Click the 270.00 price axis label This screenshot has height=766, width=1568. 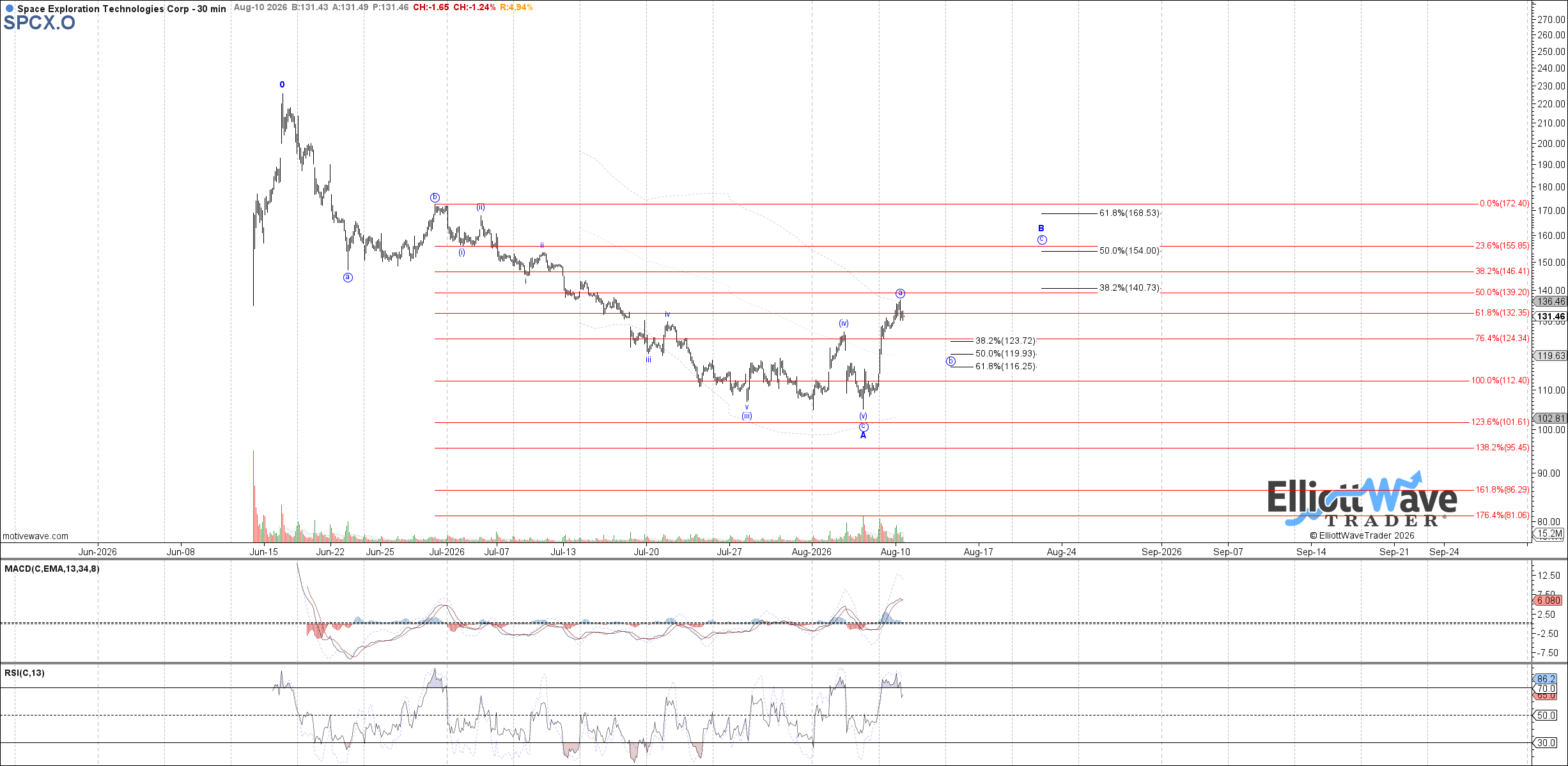tap(1551, 19)
